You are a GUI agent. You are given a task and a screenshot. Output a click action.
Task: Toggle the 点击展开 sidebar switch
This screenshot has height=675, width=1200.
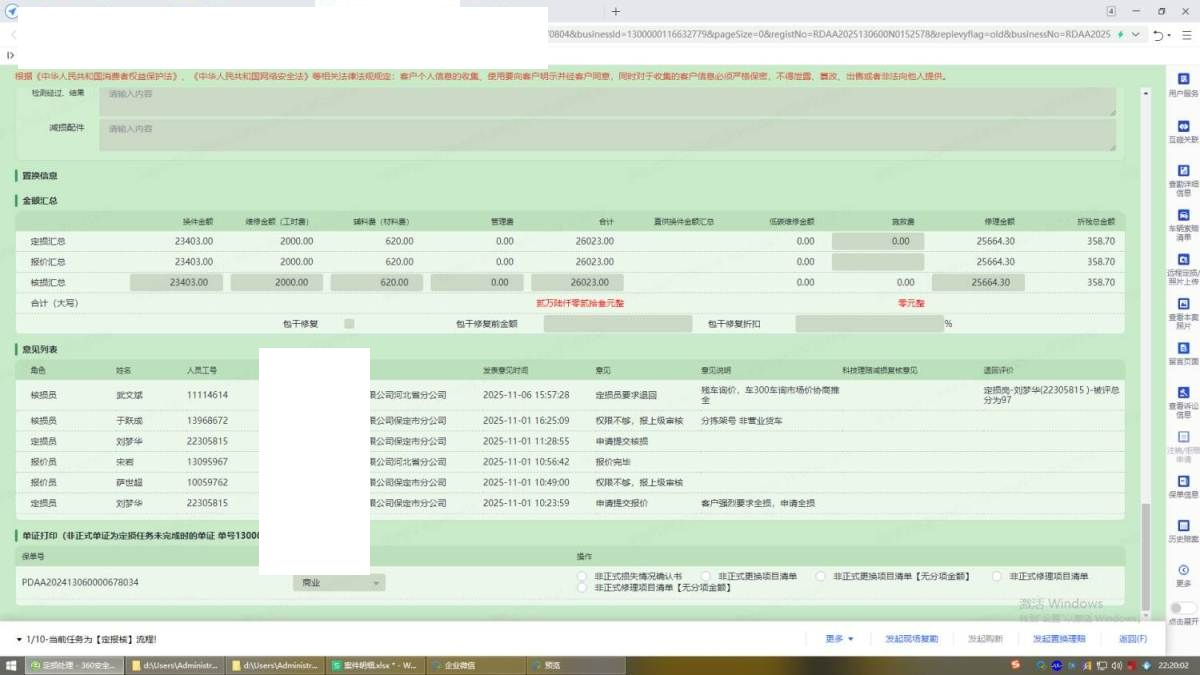pyautogui.click(x=1183, y=608)
